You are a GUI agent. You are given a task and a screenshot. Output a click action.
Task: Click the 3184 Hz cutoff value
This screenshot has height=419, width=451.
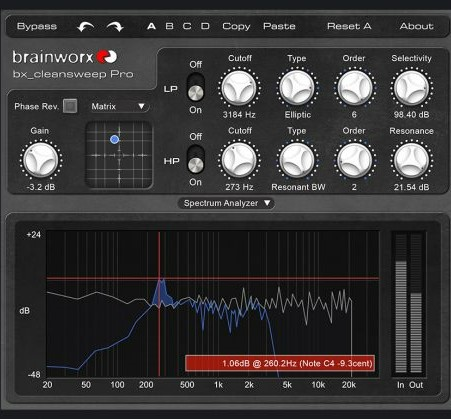(x=239, y=115)
